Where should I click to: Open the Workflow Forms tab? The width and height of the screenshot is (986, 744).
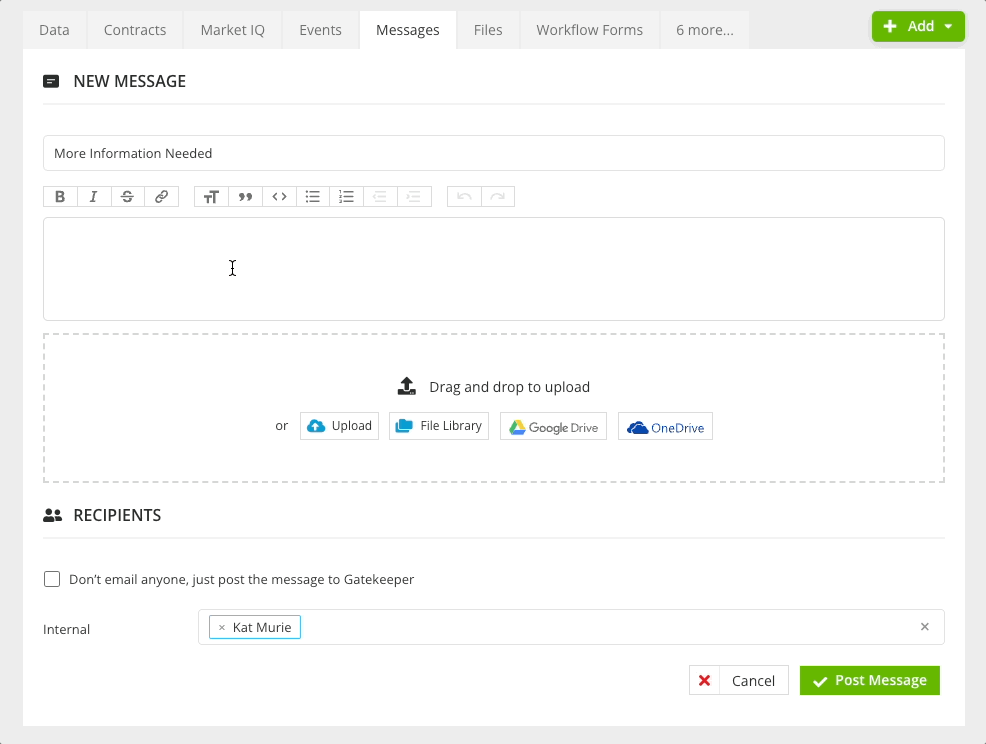[x=589, y=30]
